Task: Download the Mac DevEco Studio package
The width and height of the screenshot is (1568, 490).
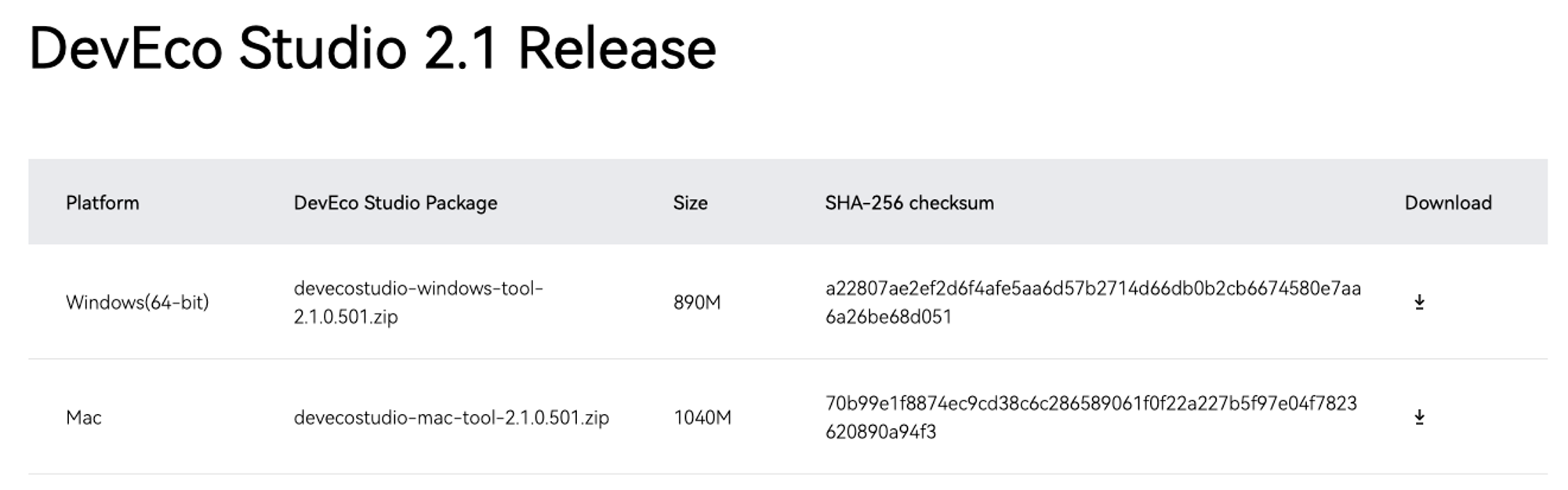Action: pyautogui.click(x=1419, y=417)
